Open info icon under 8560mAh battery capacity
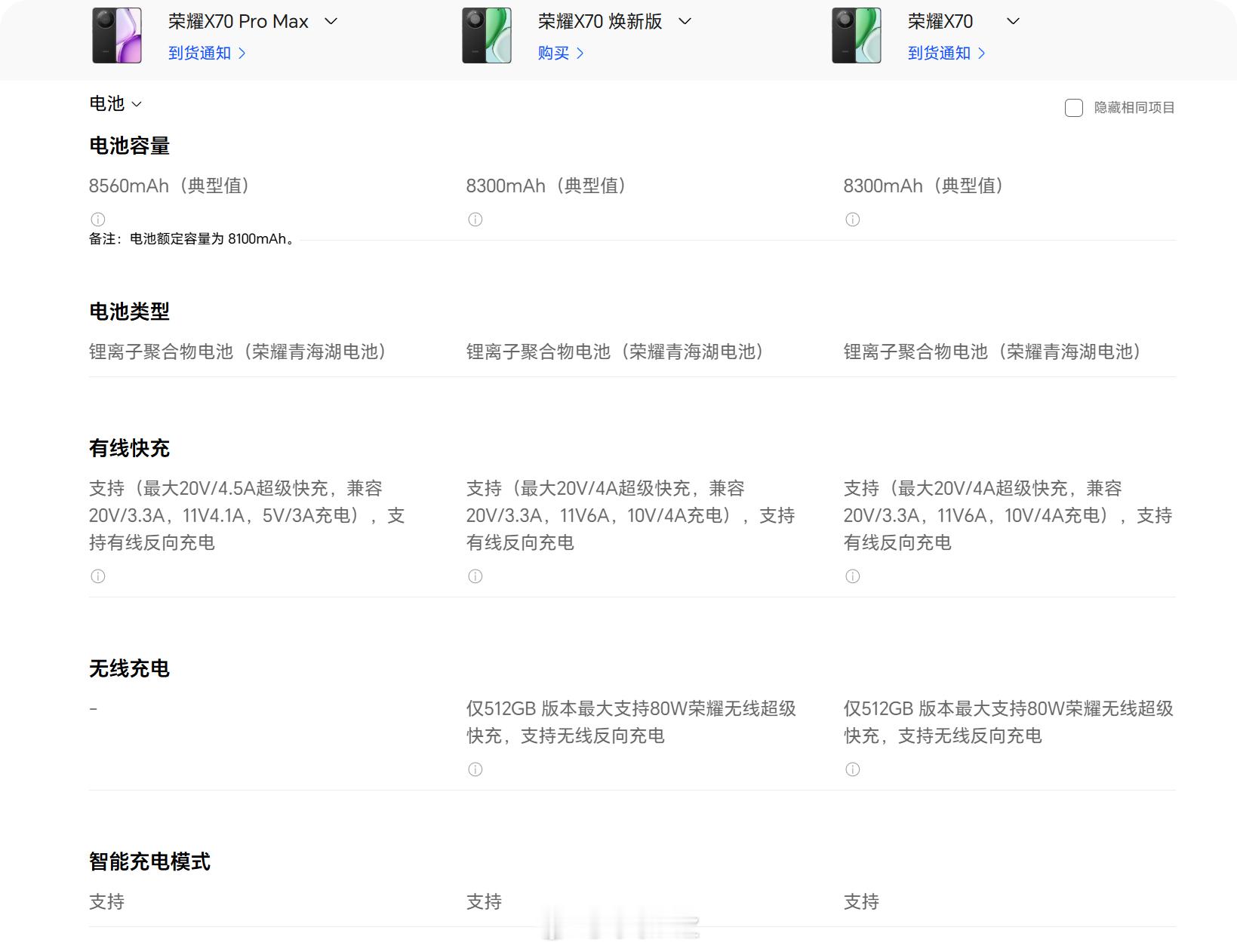 (x=98, y=220)
